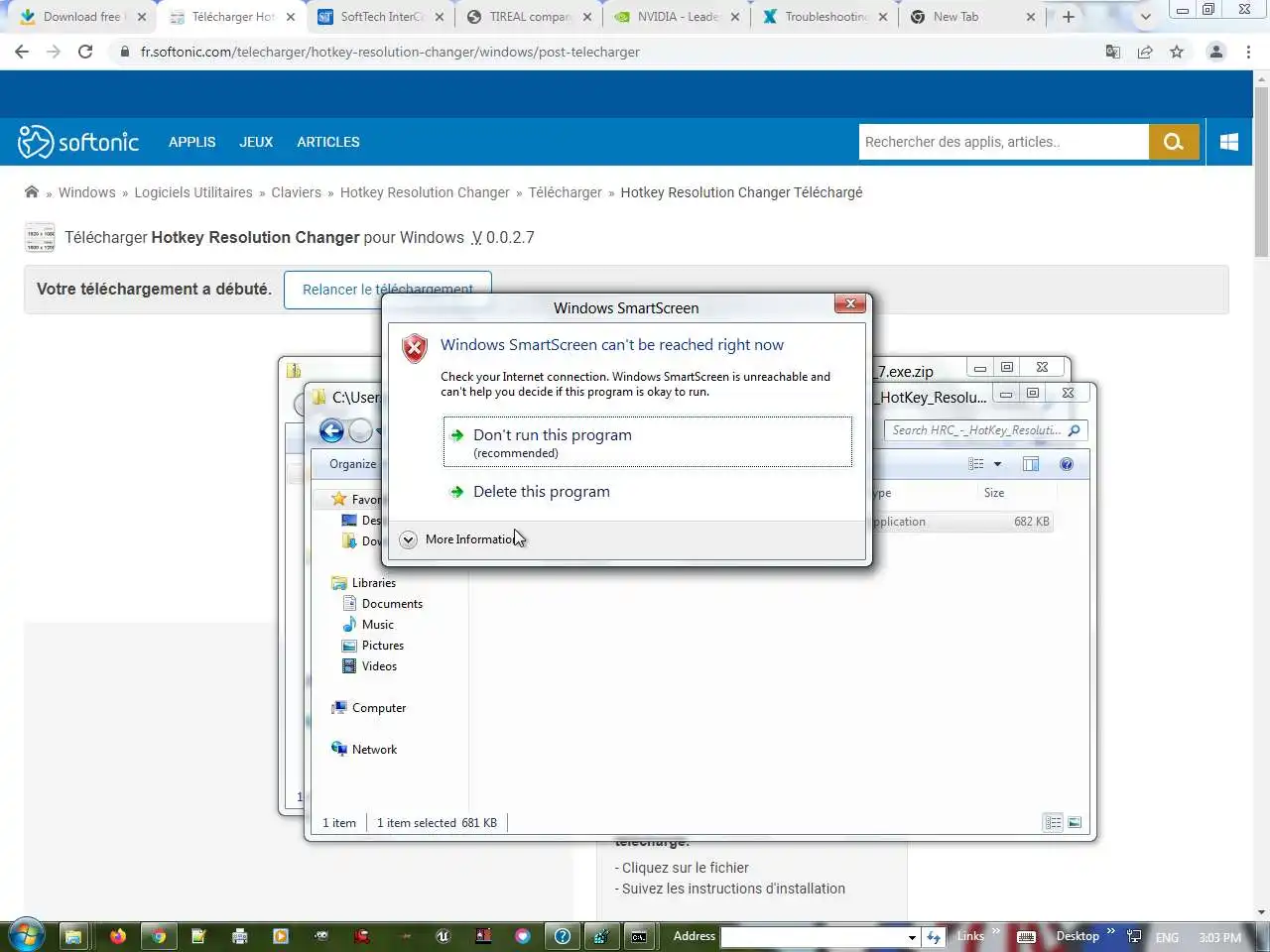1270x952 pixels.
Task: Open the taskbar Address dropdown arrow
Action: 912,937
